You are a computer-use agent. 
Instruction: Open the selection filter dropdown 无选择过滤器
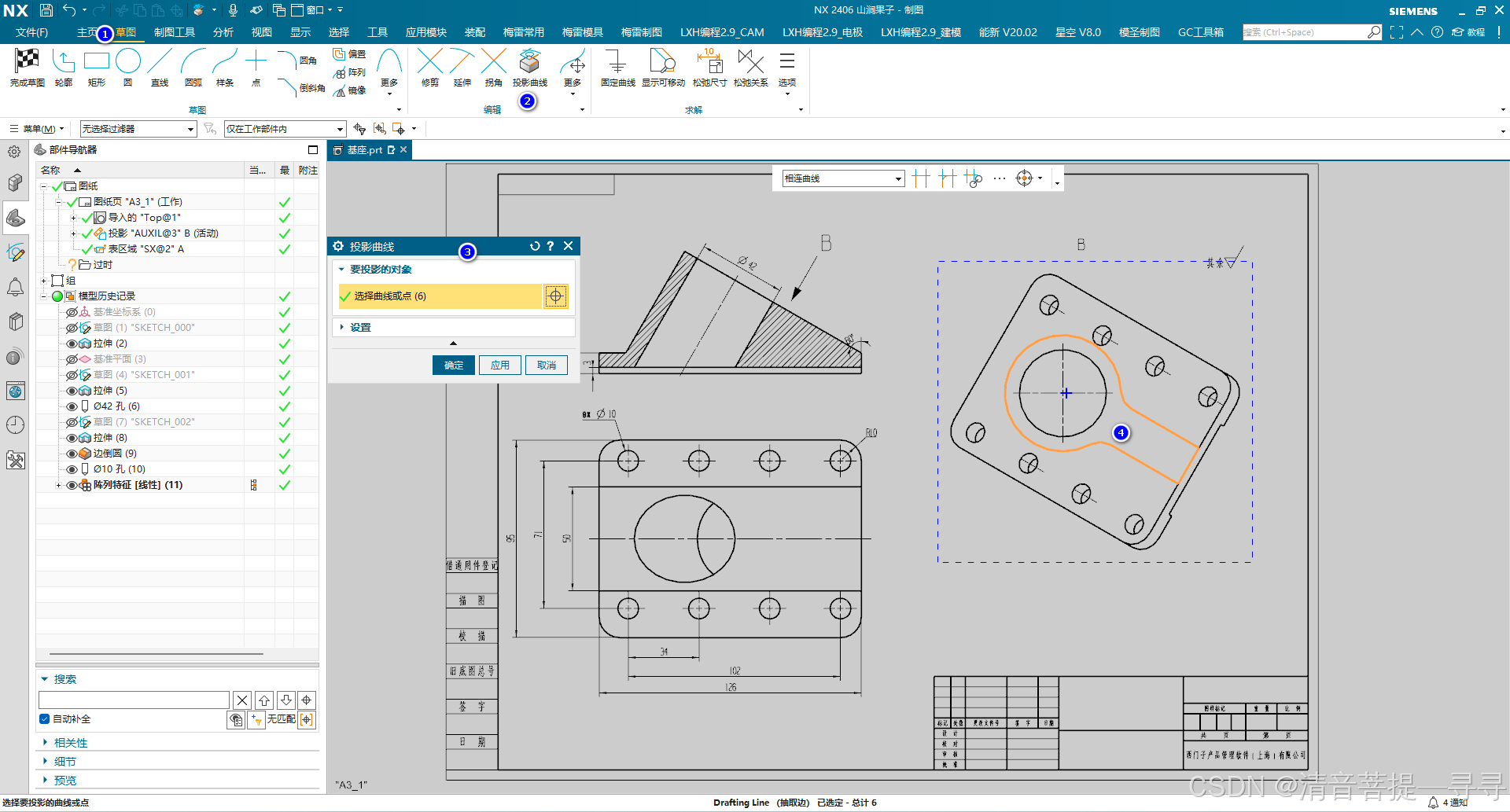click(138, 129)
